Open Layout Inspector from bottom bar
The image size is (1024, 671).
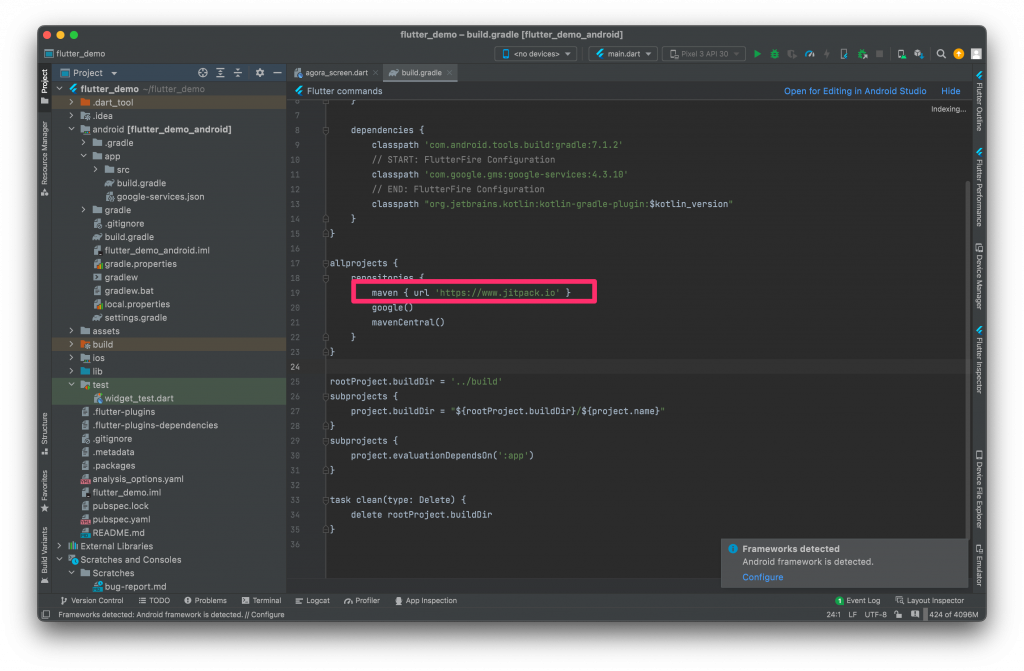(x=929, y=600)
